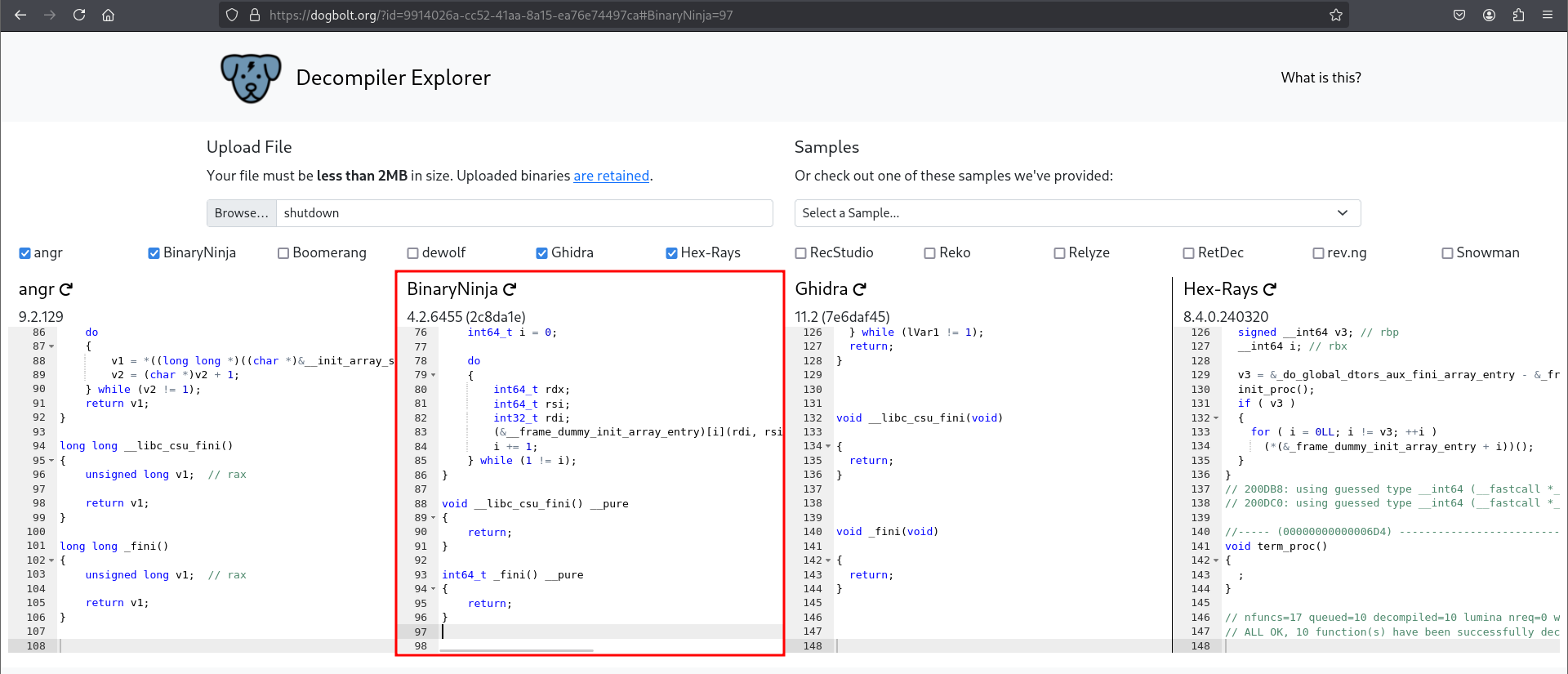
Task: Follow the 'are retained' link
Action: pyautogui.click(x=611, y=176)
